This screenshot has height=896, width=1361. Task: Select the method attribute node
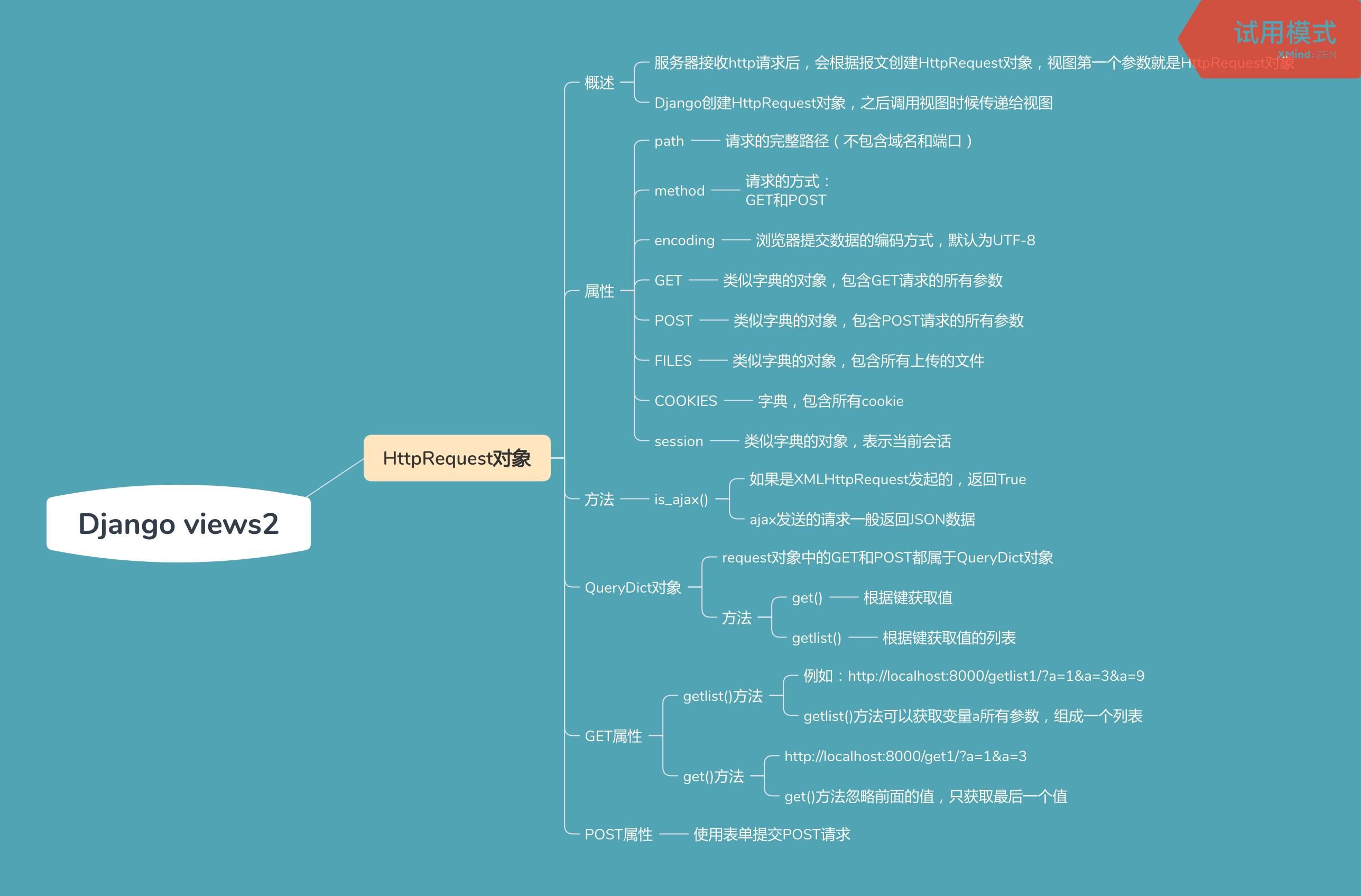click(x=679, y=191)
